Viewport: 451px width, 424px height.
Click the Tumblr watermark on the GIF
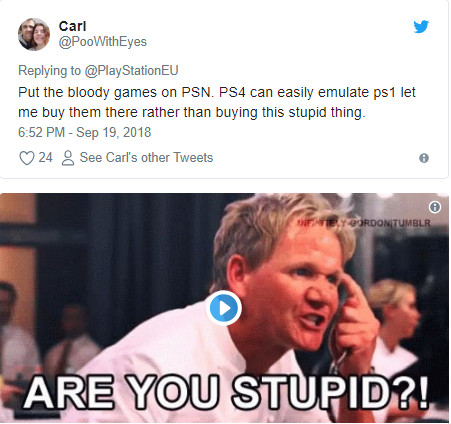(x=364, y=223)
